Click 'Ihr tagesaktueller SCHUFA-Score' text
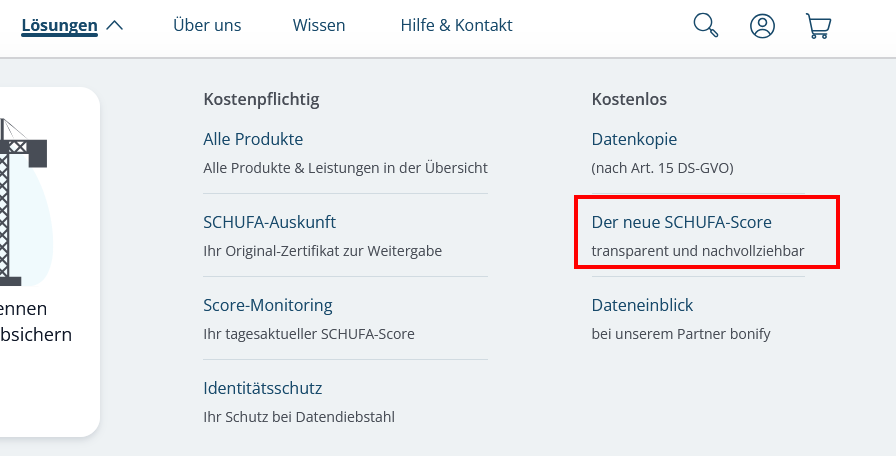896x456 pixels. (x=309, y=334)
